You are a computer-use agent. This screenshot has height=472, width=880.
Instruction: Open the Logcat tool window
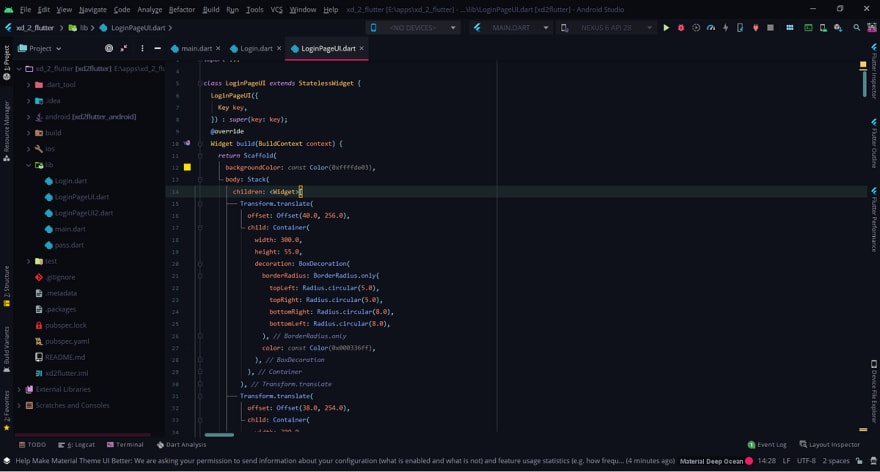tap(76, 444)
